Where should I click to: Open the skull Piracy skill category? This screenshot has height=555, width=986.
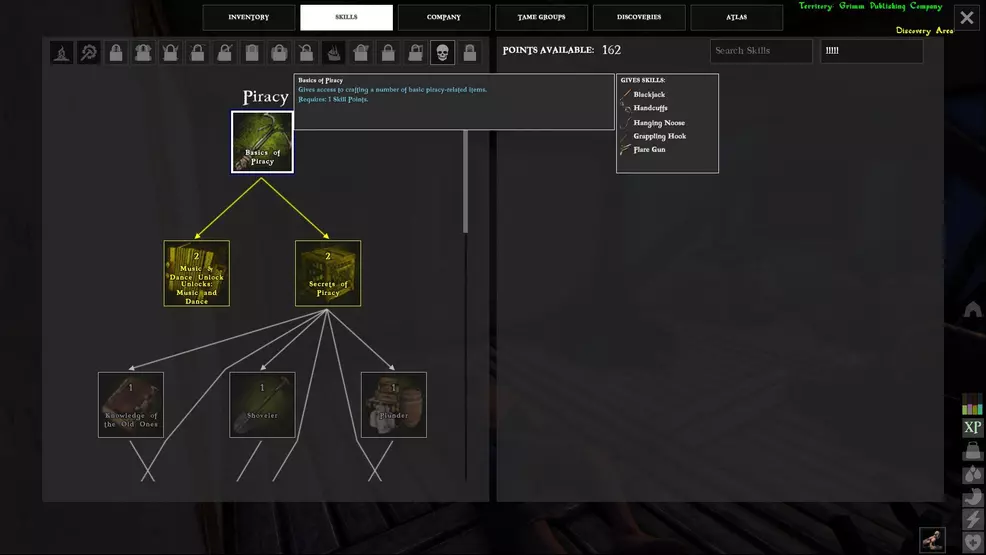[442, 52]
